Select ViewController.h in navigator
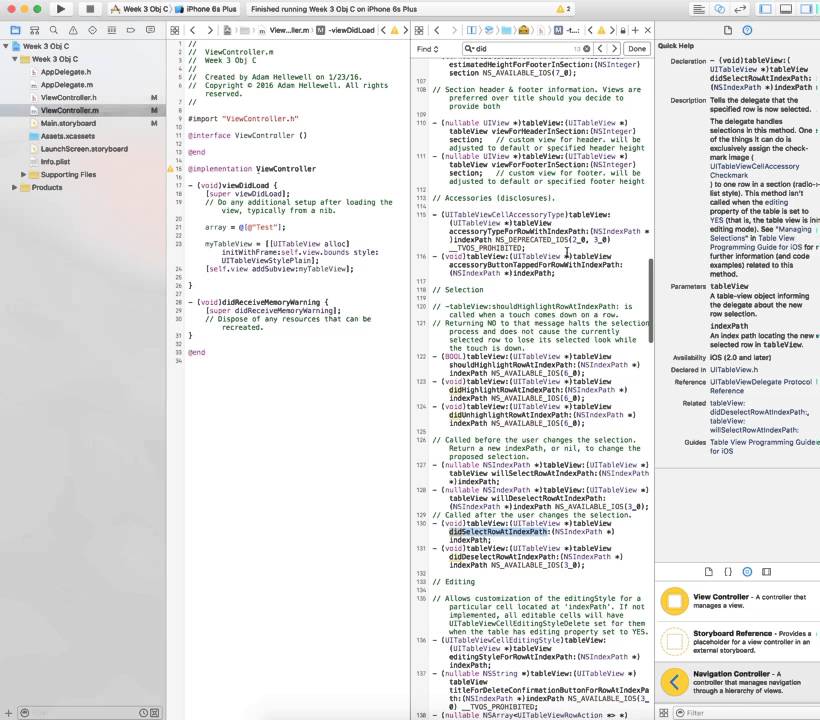This screenshot has height=720, width=820. click(69, 97)
